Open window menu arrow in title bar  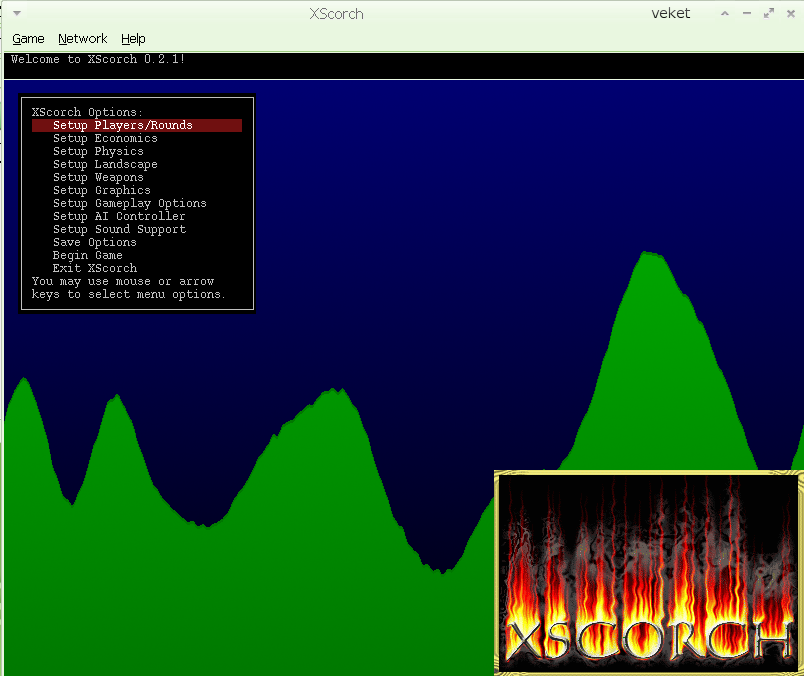coord(17,13)
